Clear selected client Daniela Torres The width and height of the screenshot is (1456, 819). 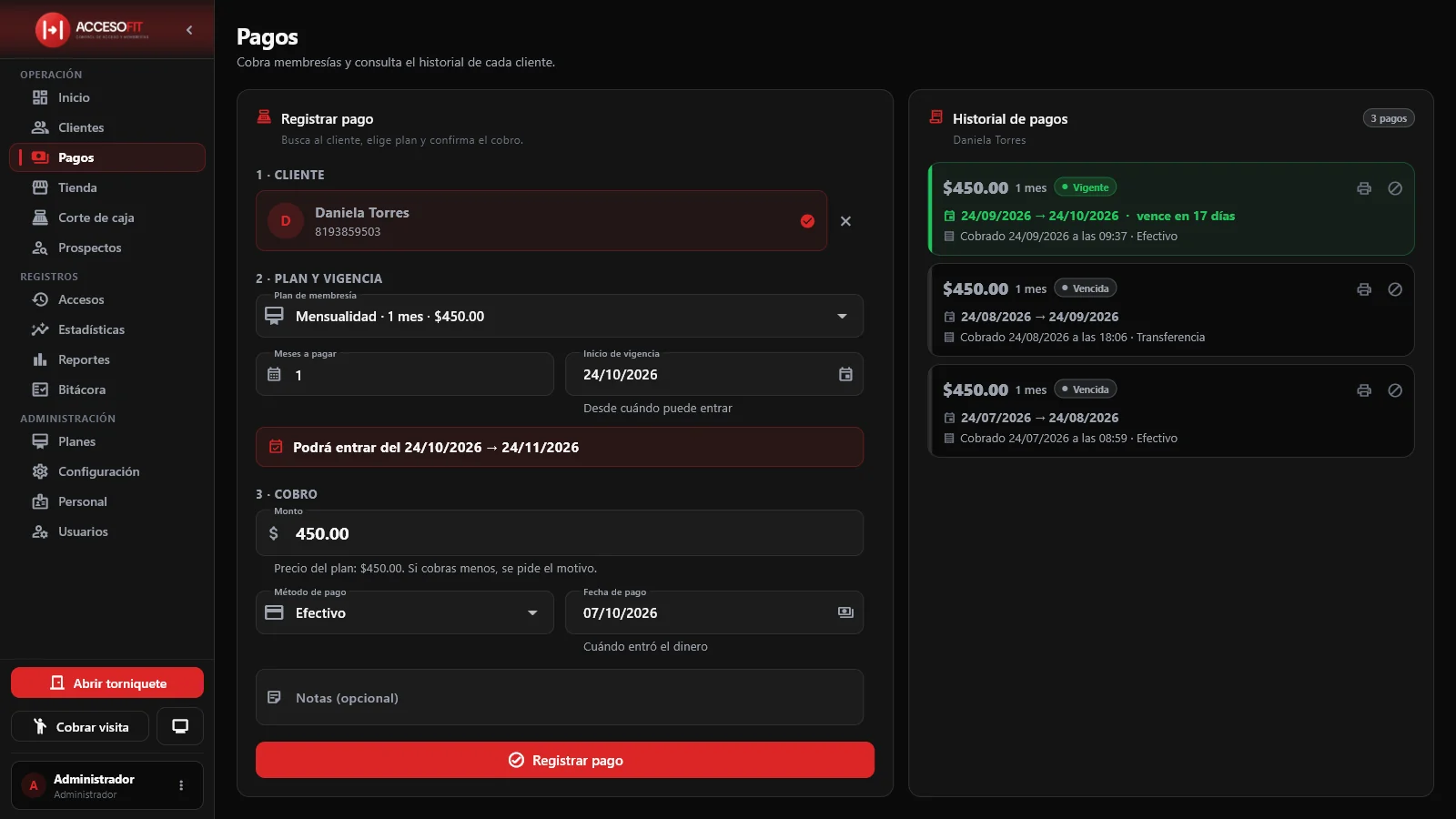pyautogui.click(x=845, y=221)
